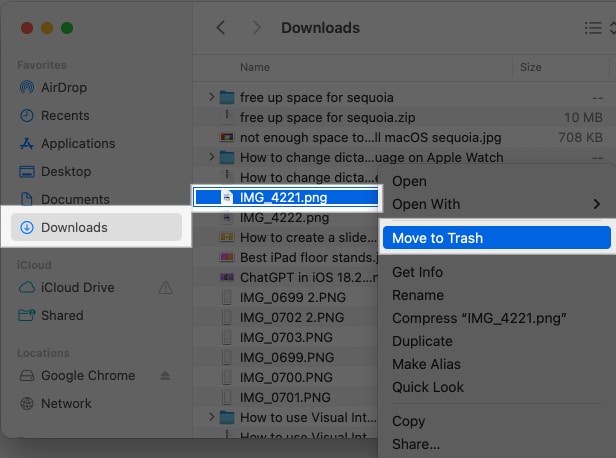Click the Downloads window title
This screenshot has height=458, width=616.
(320, 28)
